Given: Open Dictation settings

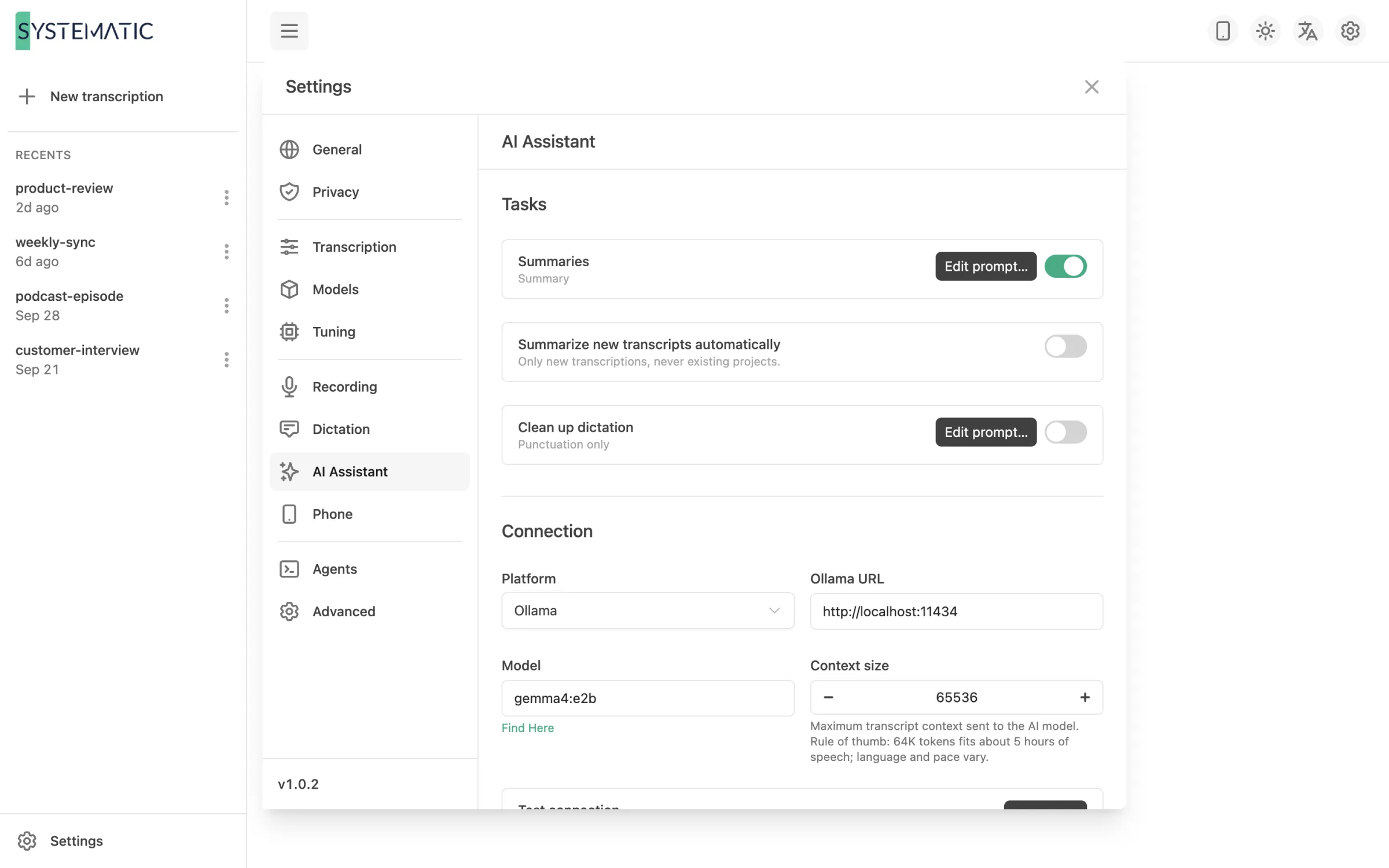Looking at the screenshot, I should point(370,429).
